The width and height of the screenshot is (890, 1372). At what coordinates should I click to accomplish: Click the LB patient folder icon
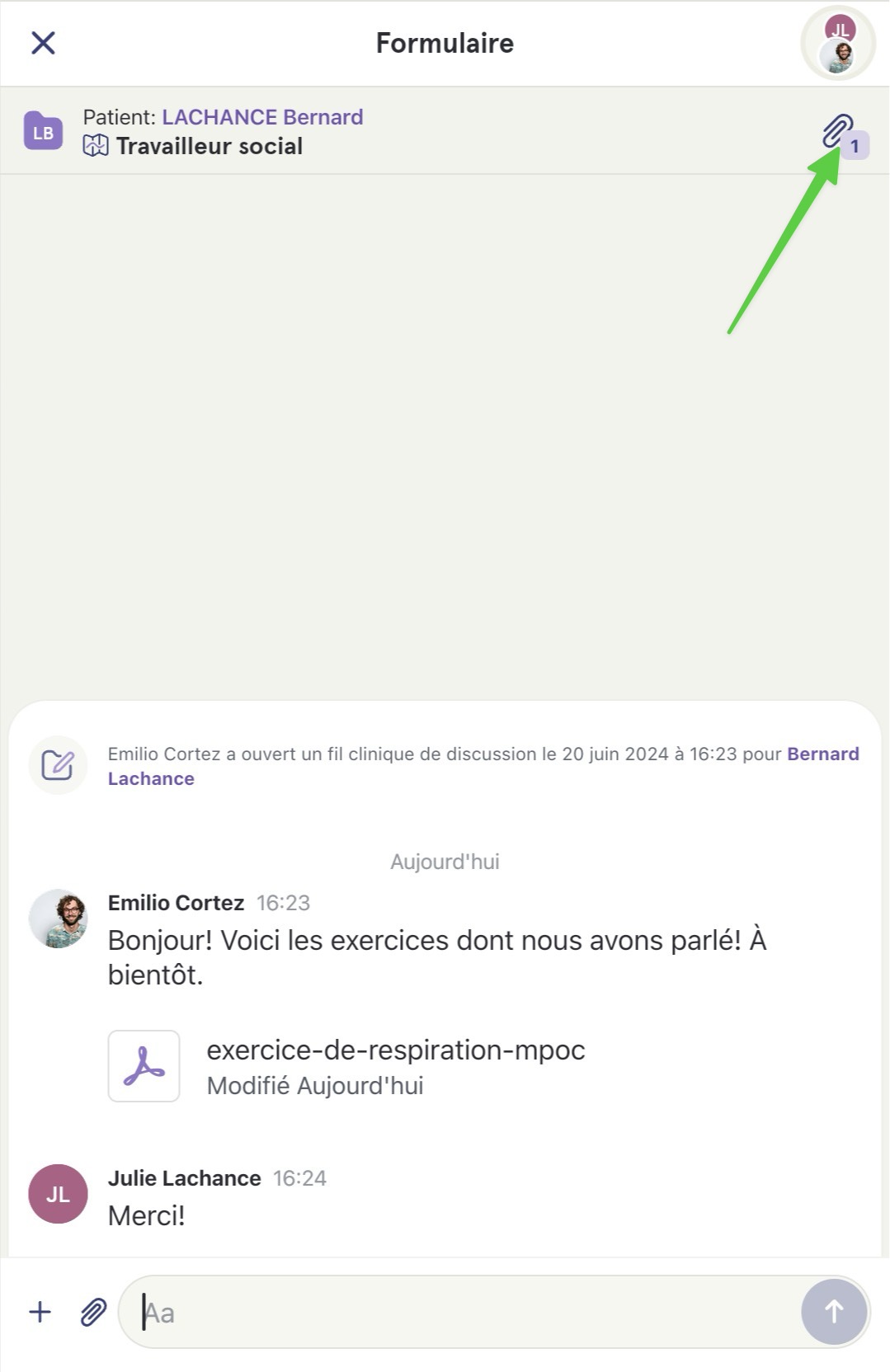[x=43, y=131]
